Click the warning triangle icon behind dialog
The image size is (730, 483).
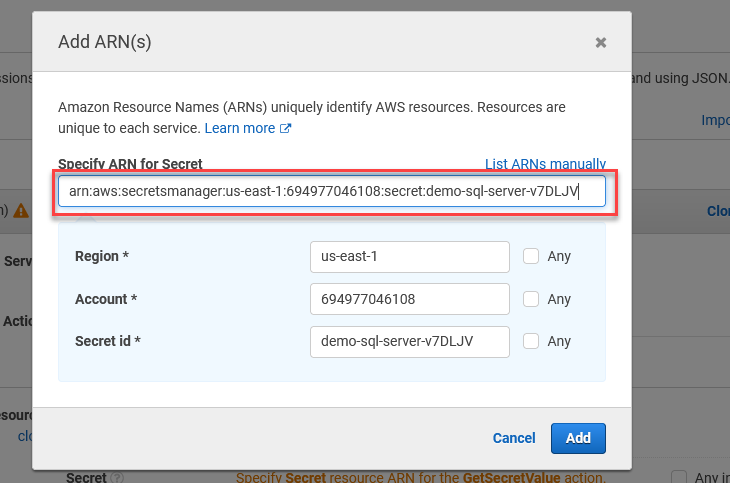pyautogui.click(x=21, y=211)
